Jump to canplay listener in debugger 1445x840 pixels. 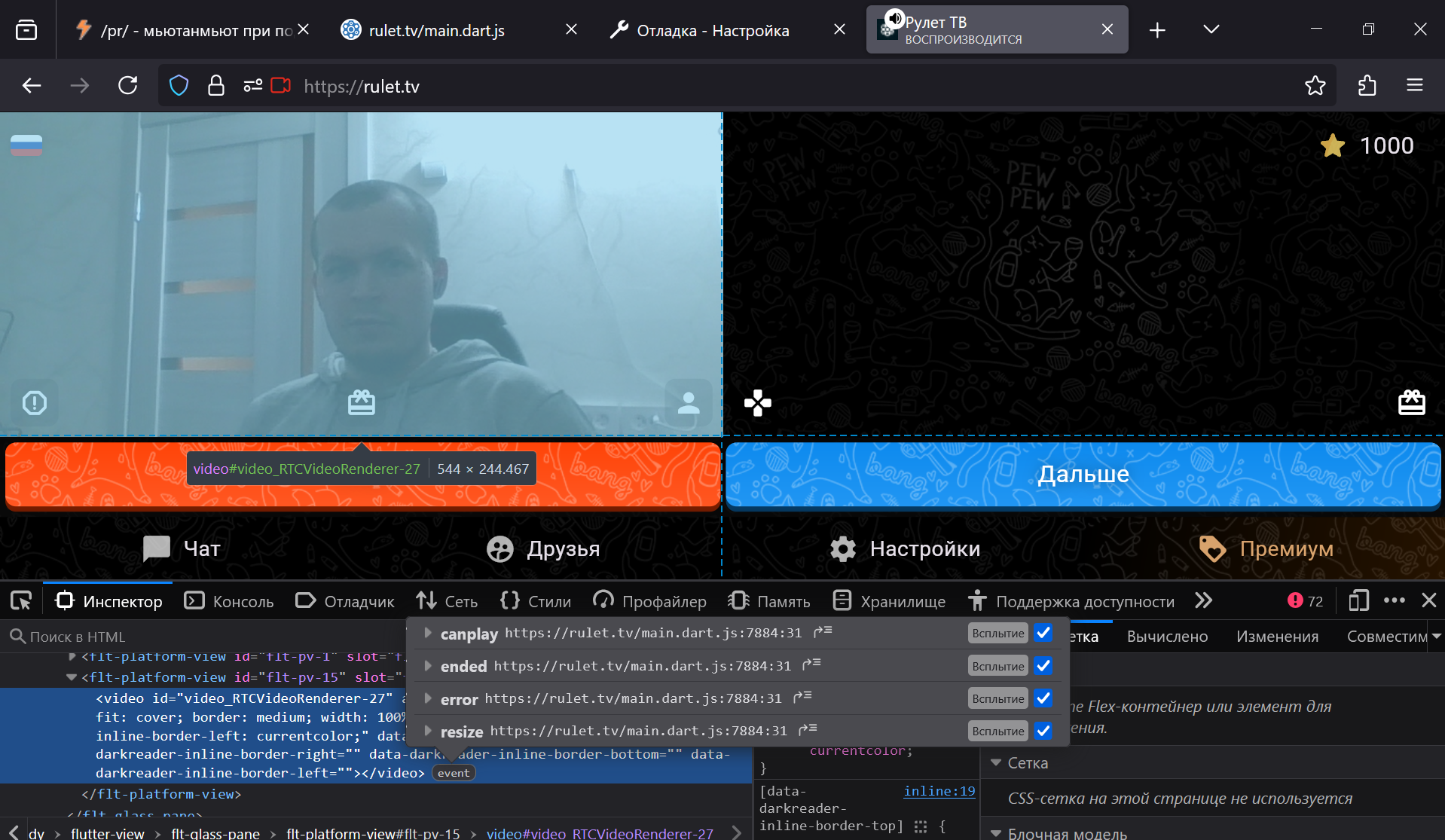click(x=823, y=631)
